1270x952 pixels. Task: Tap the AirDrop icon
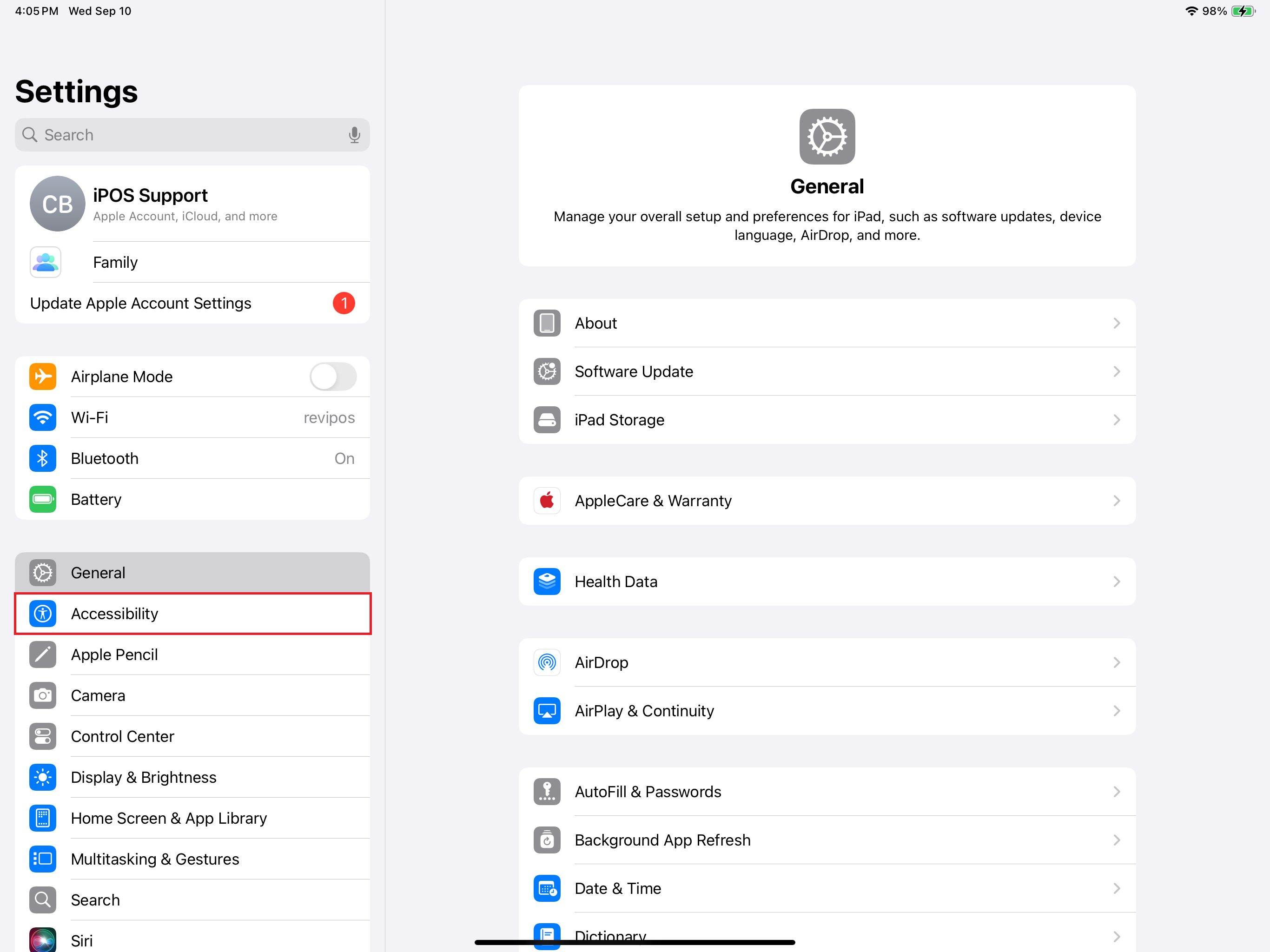[x=547, y=662]
